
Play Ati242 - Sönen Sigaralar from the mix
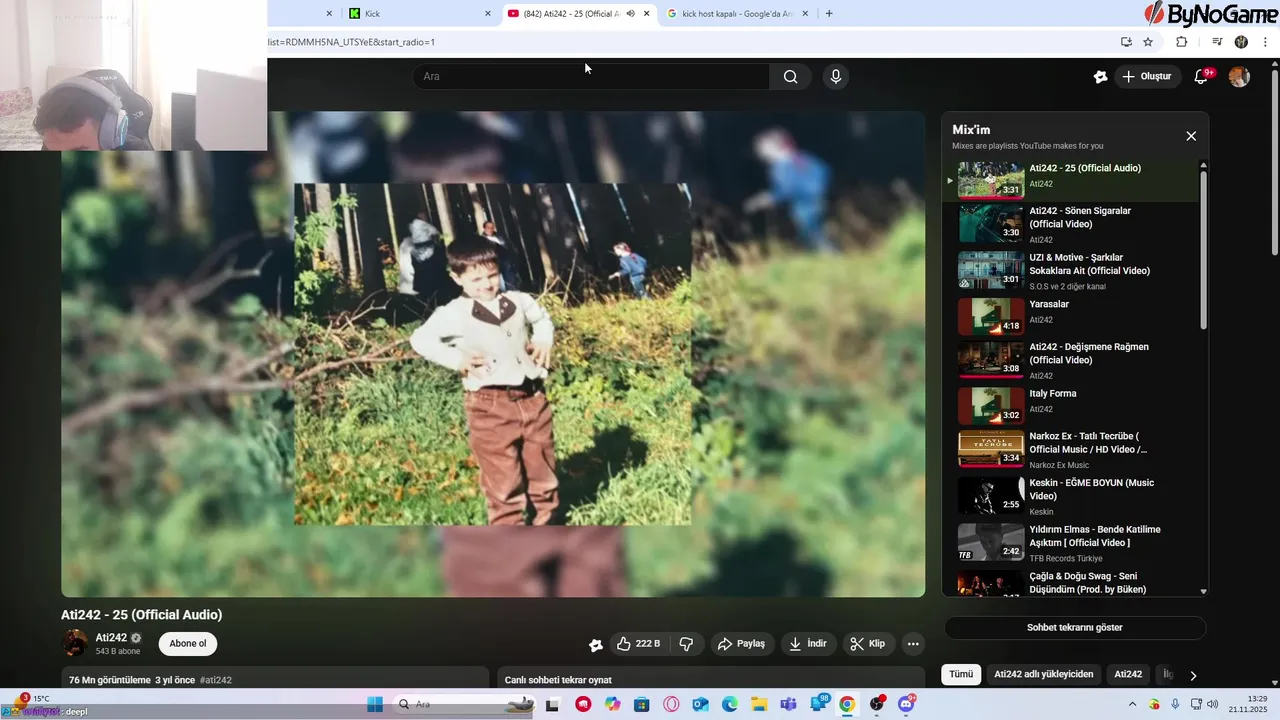[1070, 225]
